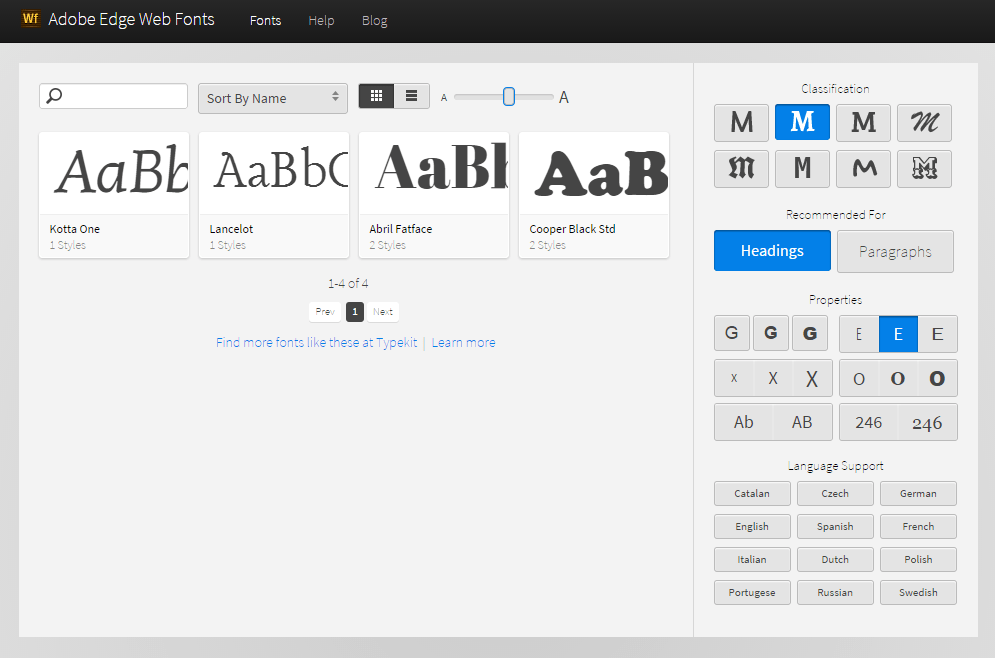Viewport: 995px width, 658px height.
Task: Choose the high contrast O icon
Action: 937,378
